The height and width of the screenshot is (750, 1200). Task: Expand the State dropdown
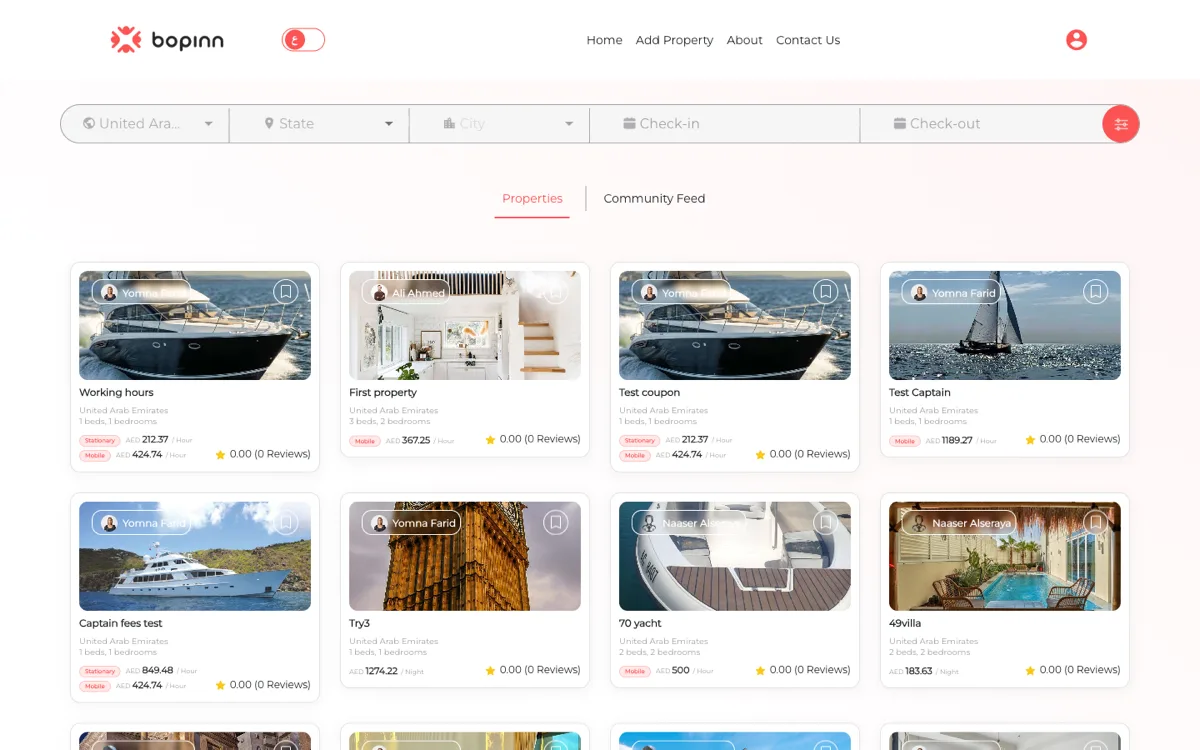tap(389, 124)
